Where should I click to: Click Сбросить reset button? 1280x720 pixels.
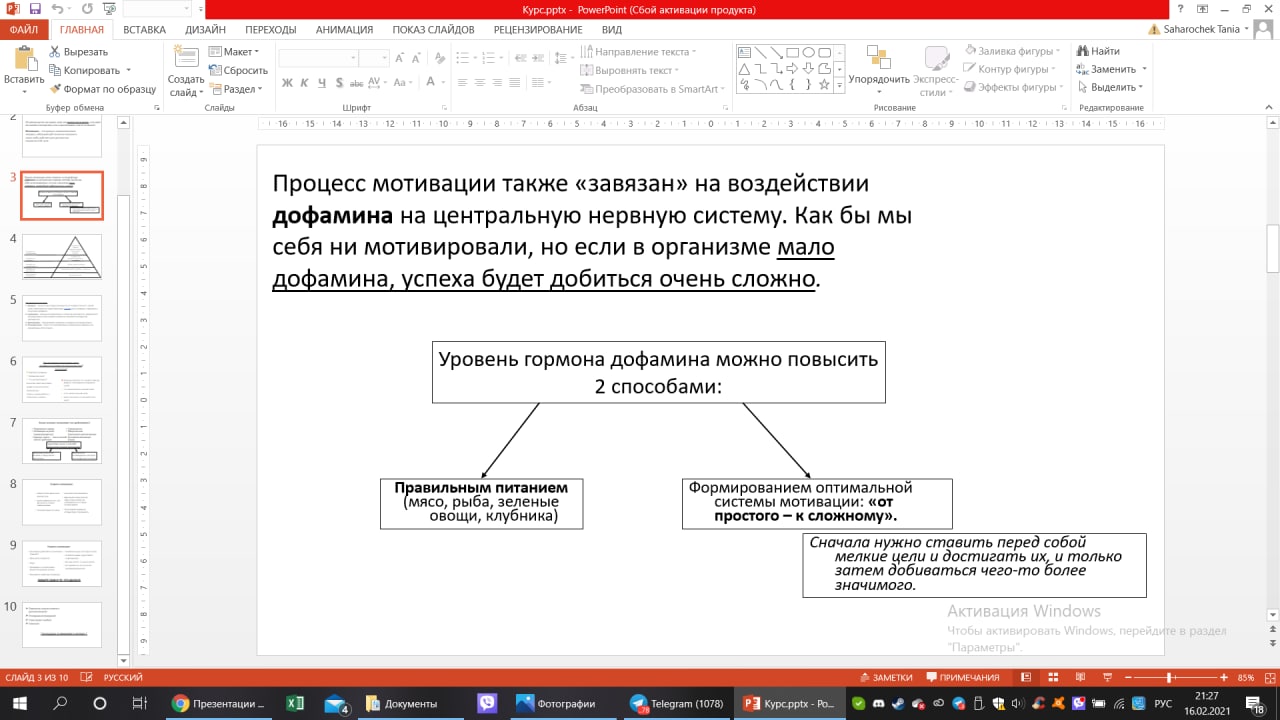(x=238, y=70)
